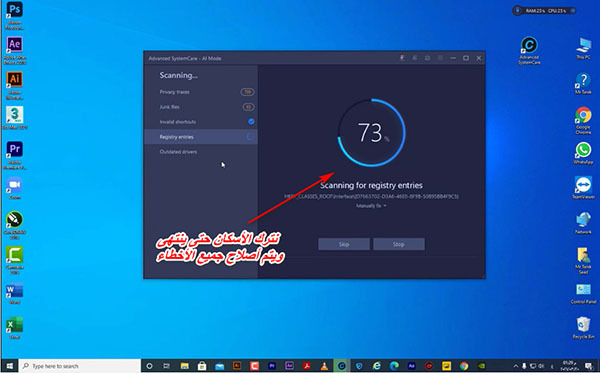Click the active Advanced SystemCare taskbar icon
The width and height of the screenshot is (600, 373).
[342, 366]
